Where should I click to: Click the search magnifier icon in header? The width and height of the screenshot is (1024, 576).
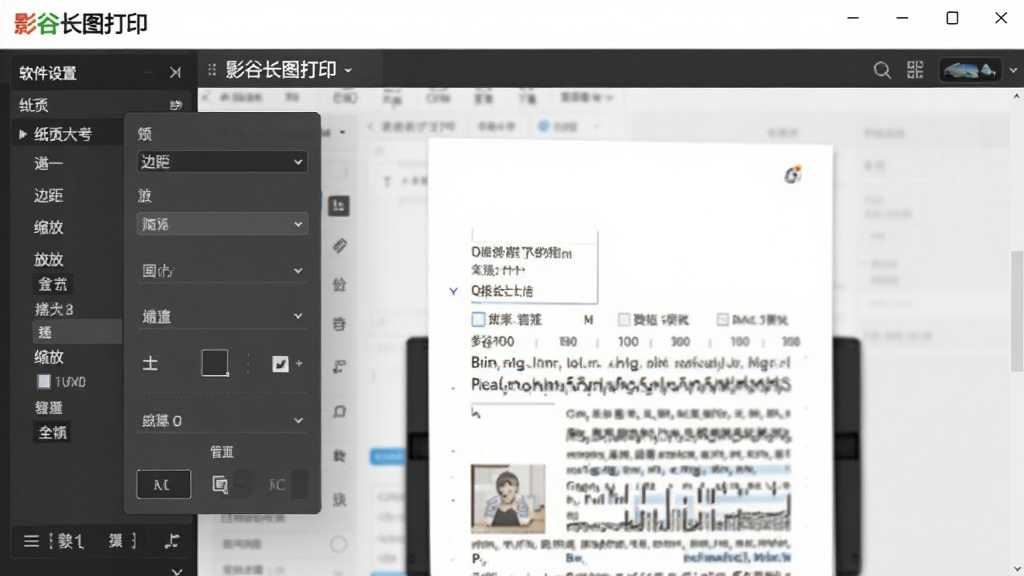(x=882, y=70)
